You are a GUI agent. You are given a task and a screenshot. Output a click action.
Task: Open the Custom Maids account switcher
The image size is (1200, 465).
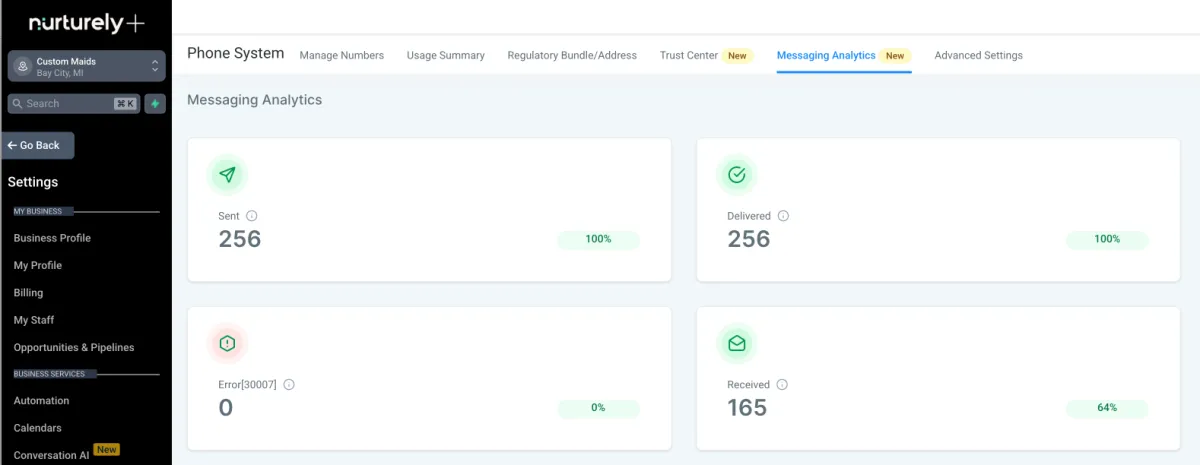(86, 67)
